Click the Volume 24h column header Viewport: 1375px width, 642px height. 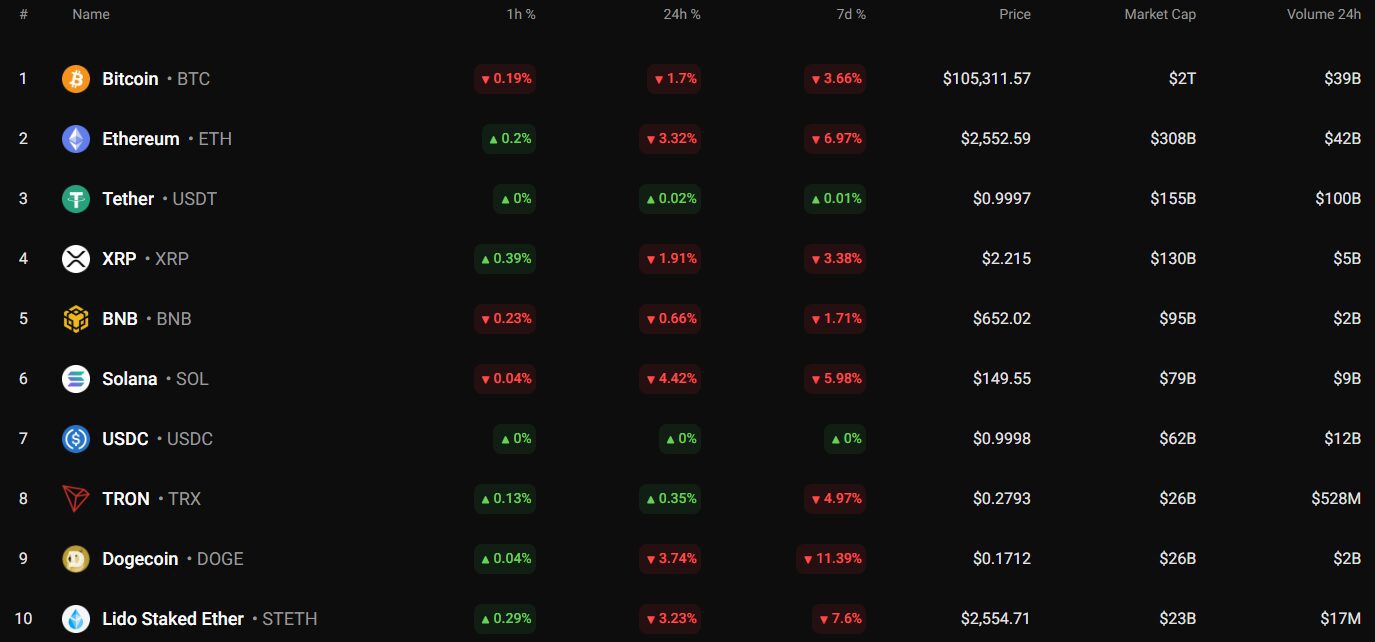(1325, 14)
